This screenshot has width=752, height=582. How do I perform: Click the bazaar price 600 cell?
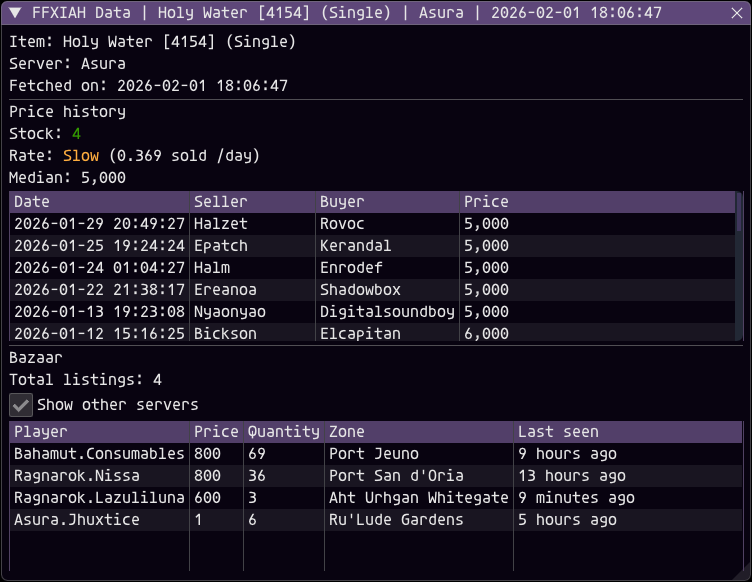207,498
